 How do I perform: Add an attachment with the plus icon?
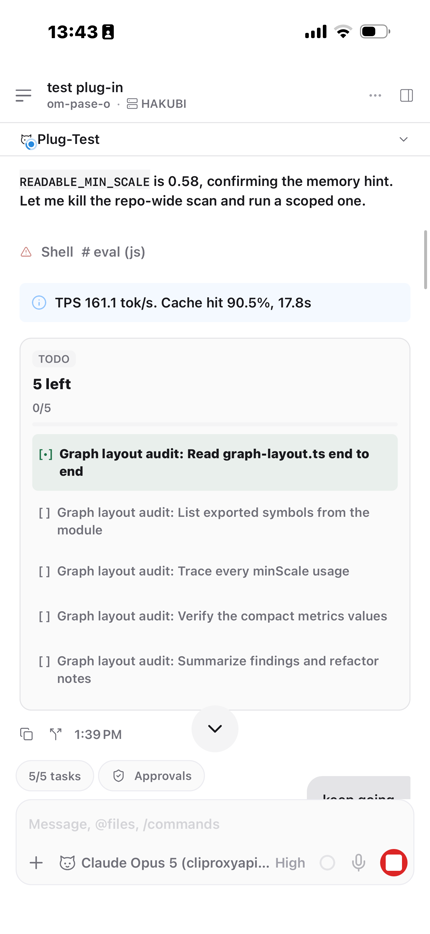pos(36,863)
